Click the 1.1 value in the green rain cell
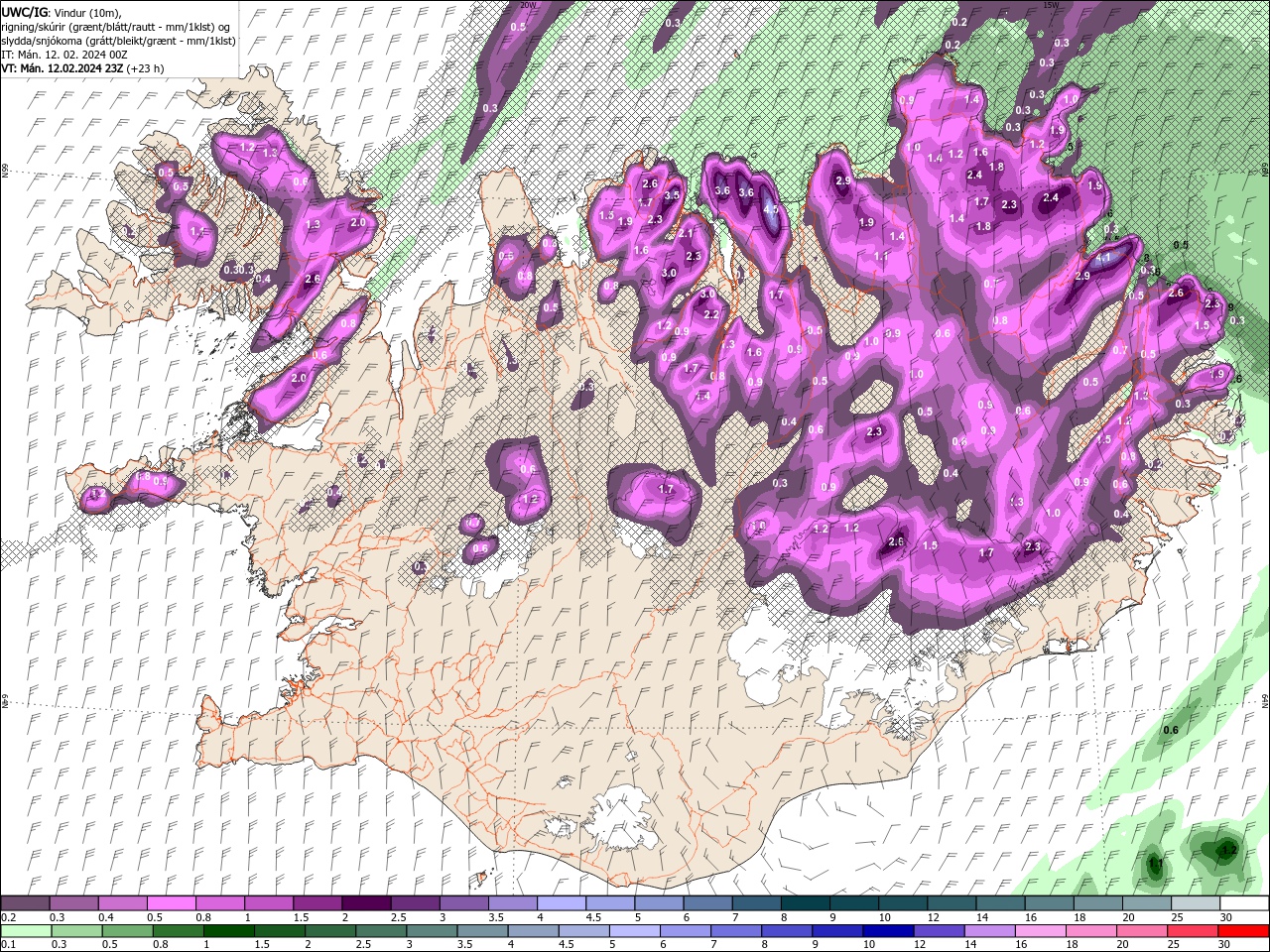Screen dimensions: 1270x952 point(1156,864)
